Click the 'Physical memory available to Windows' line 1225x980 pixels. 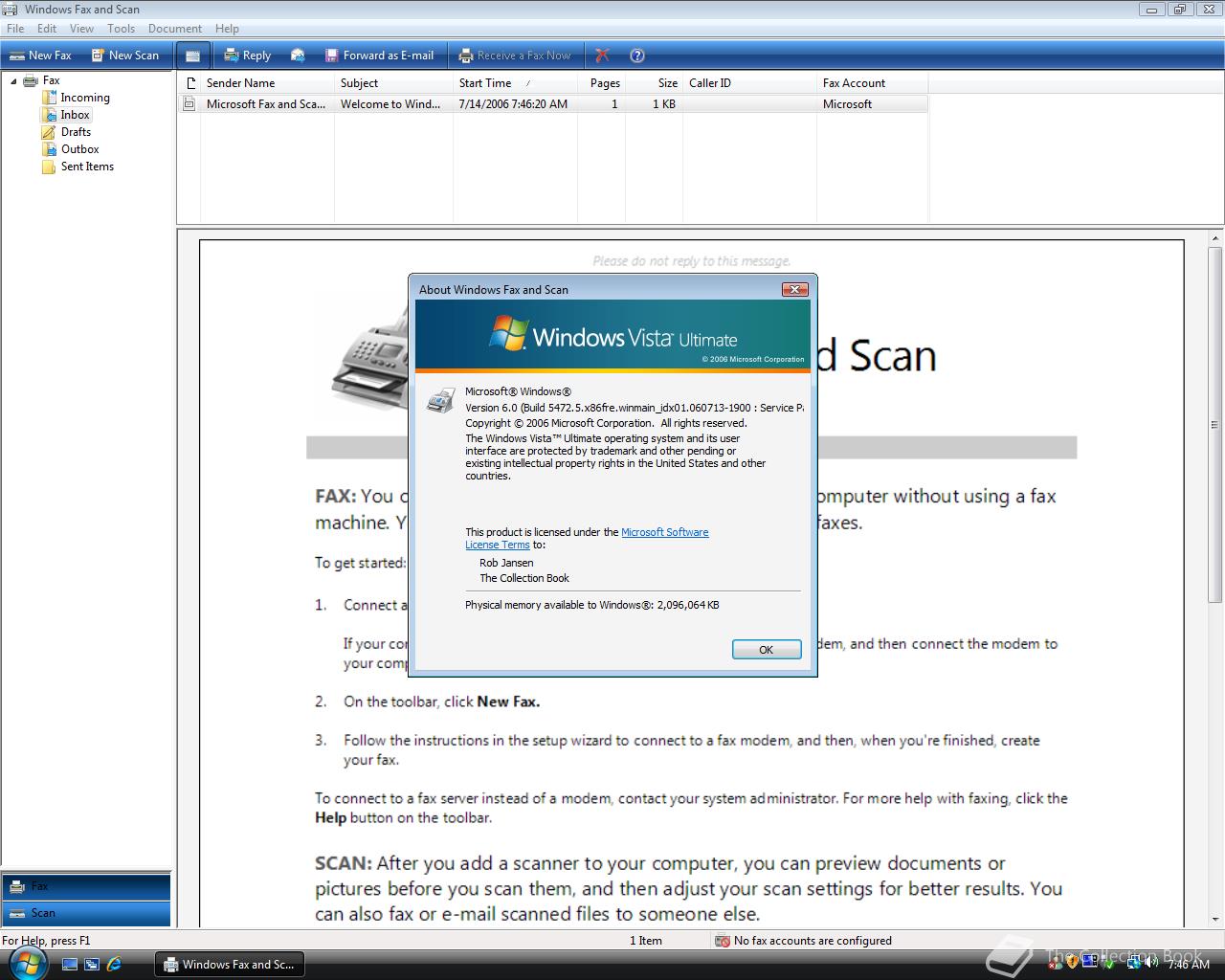[592, 605]
